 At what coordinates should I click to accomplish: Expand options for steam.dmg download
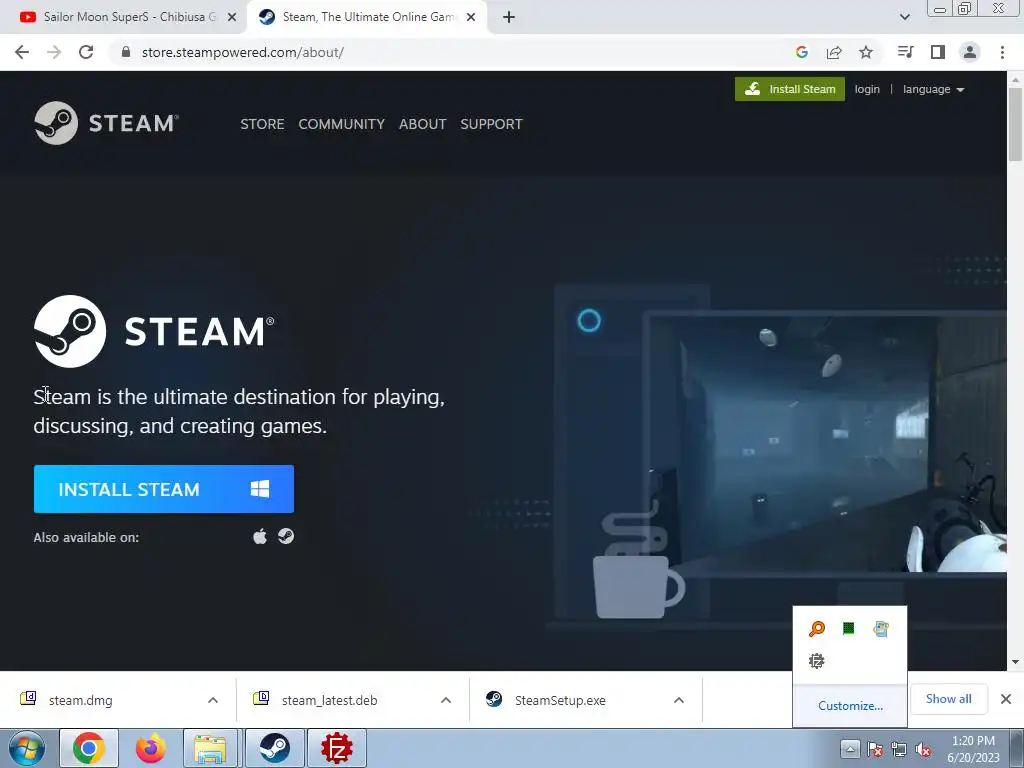[213, 700]
